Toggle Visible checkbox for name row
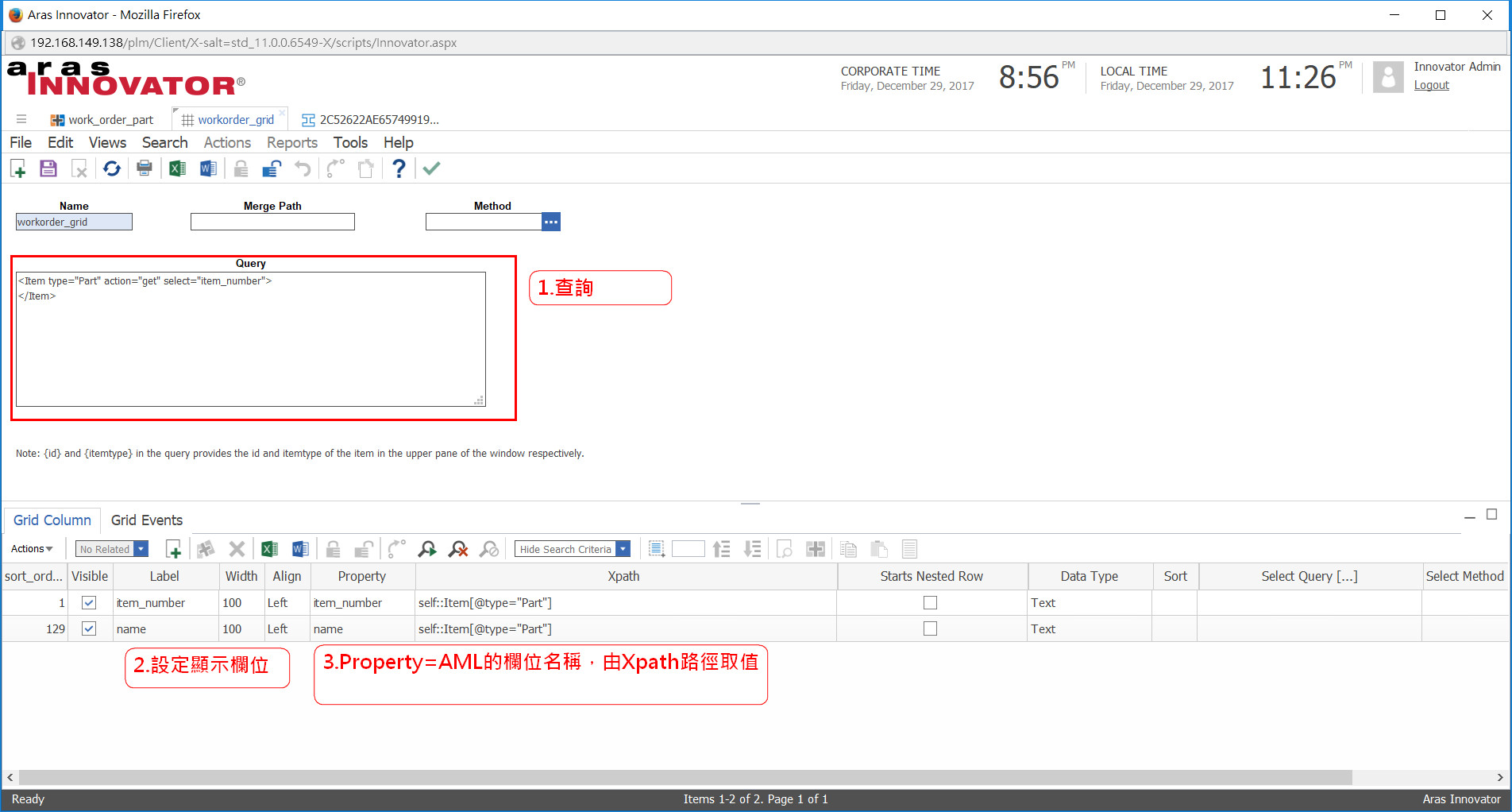 (x=89, y=629)
